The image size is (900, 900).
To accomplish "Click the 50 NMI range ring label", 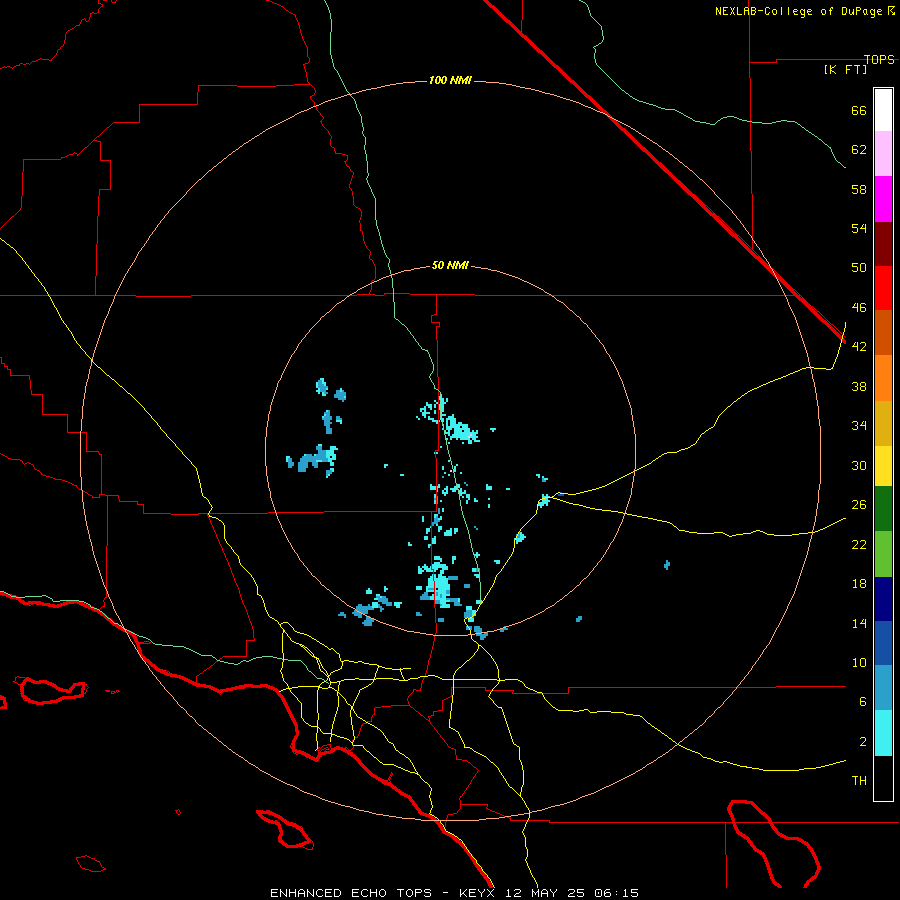I will [450, 265].
